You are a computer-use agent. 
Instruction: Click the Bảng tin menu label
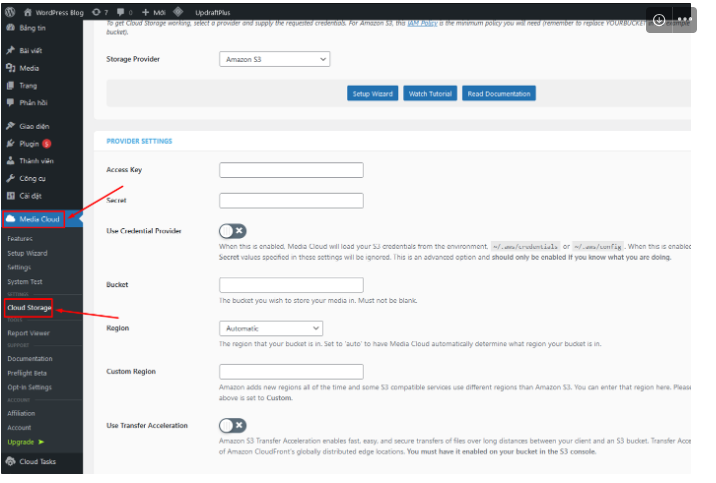pos(32,28)
